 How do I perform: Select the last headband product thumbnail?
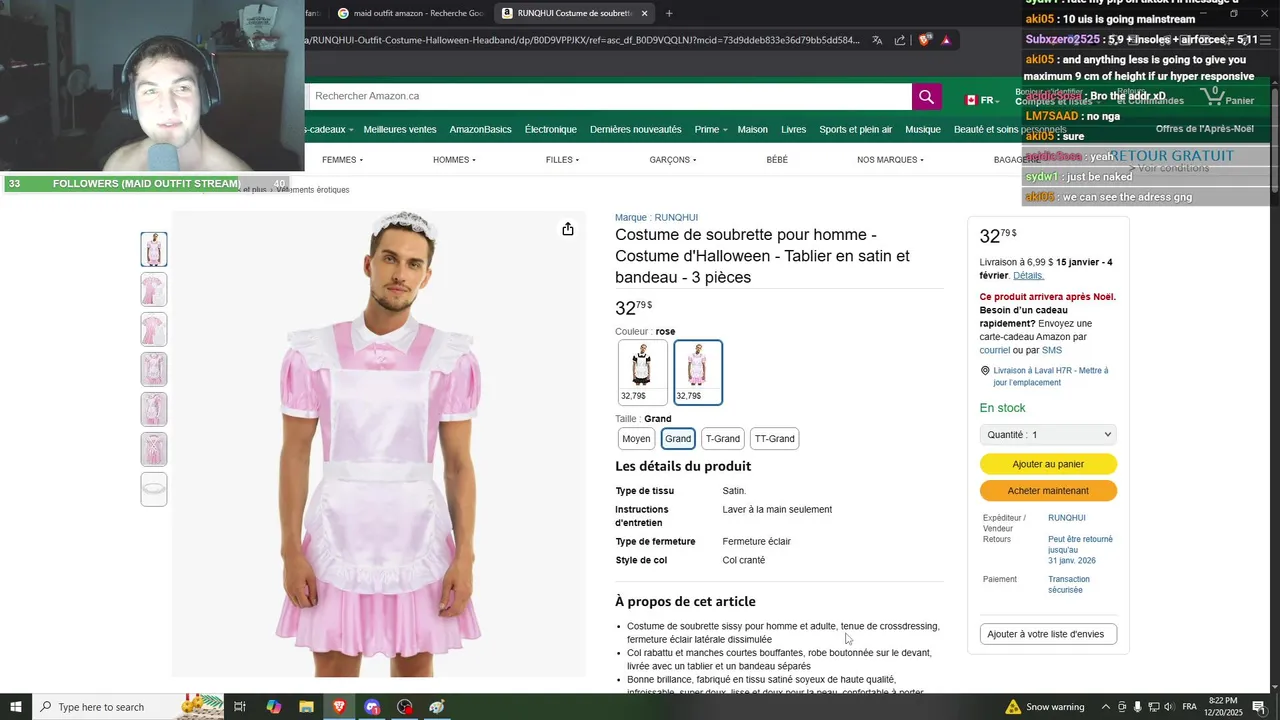coord(154,489)
